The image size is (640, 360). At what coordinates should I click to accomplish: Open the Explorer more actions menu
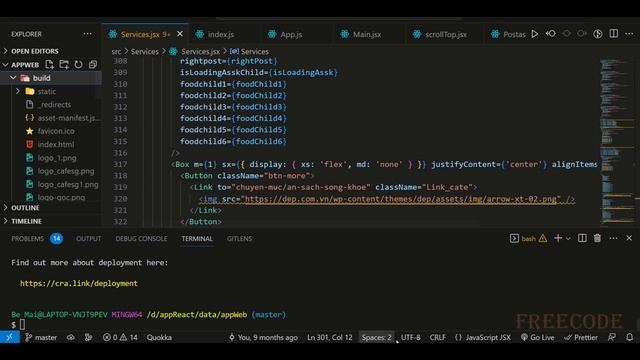pos(87,34)
